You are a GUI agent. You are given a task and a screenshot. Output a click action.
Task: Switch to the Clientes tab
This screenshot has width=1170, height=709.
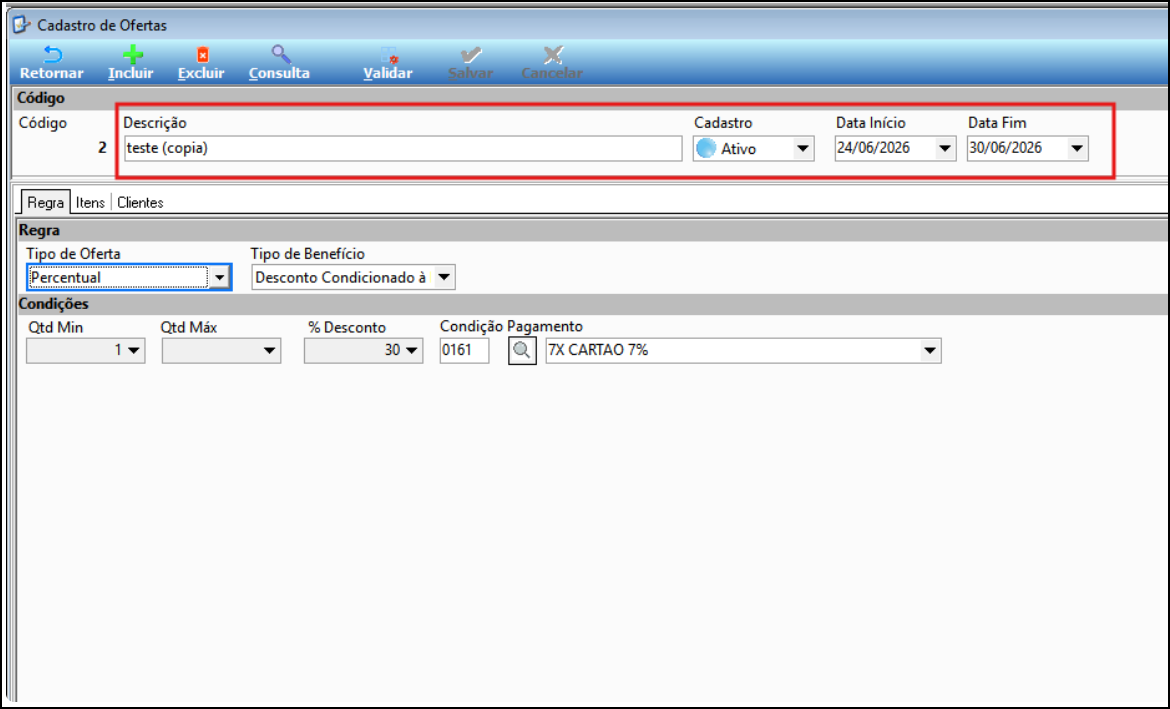pos(140,202)
